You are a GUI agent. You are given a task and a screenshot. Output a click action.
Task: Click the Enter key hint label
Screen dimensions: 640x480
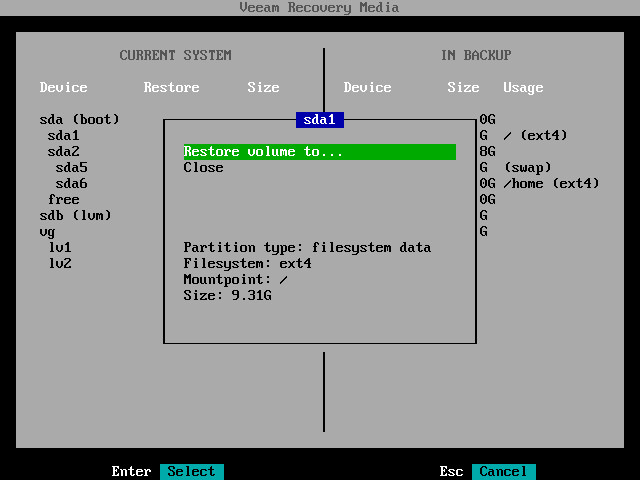[x=131, y=471]
